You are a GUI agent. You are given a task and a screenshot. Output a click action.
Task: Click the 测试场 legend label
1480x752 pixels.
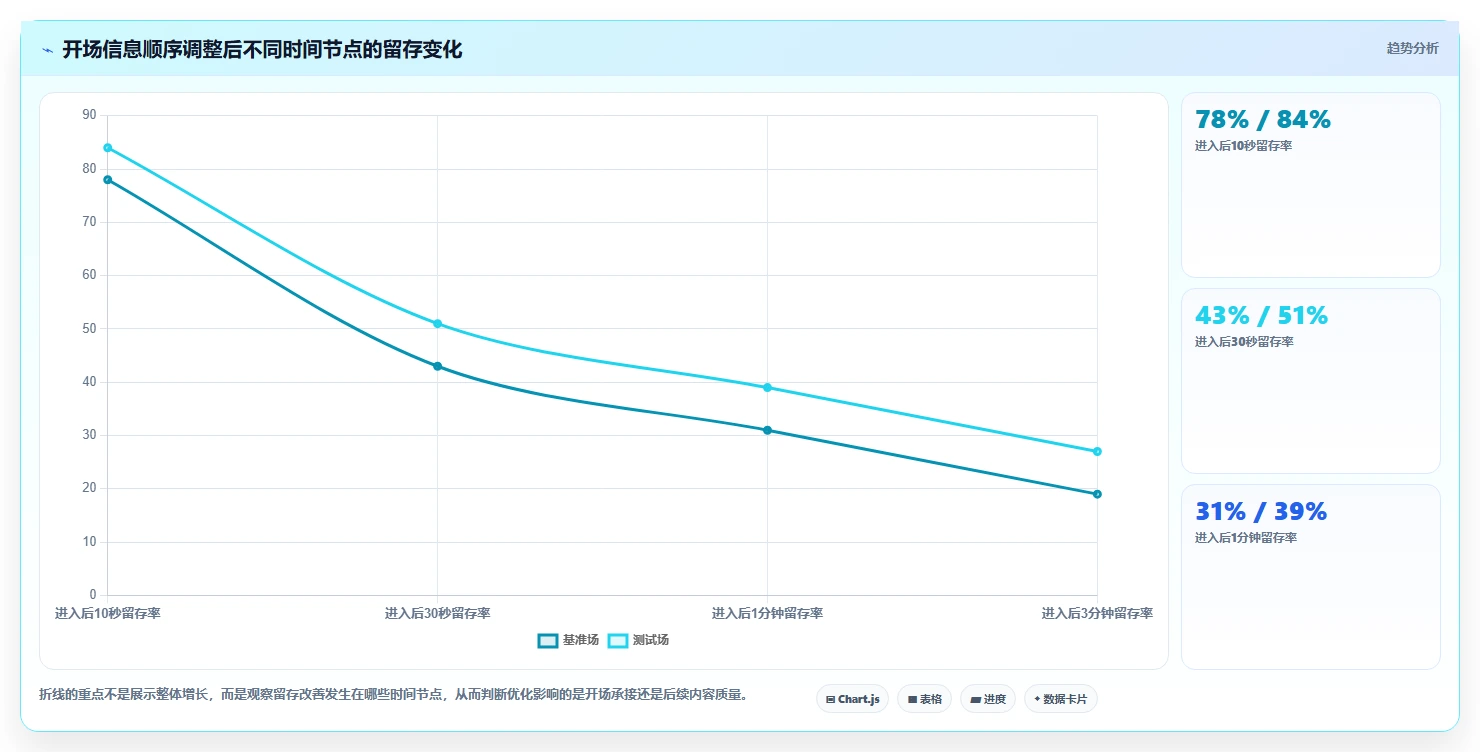650,640
